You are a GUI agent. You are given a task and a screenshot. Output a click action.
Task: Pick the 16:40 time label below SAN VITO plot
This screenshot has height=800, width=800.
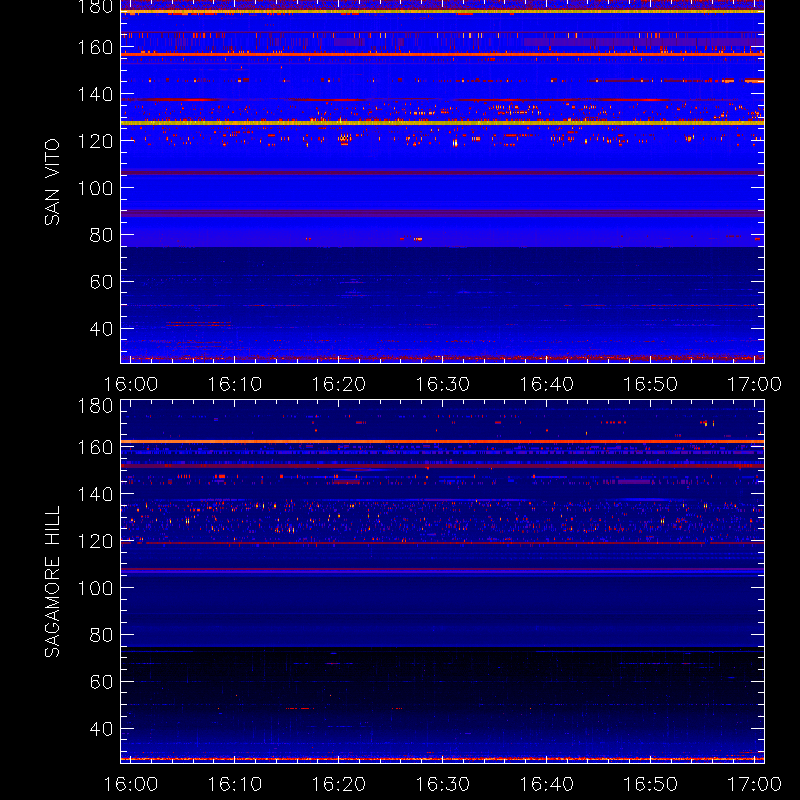tap(546, 384)
